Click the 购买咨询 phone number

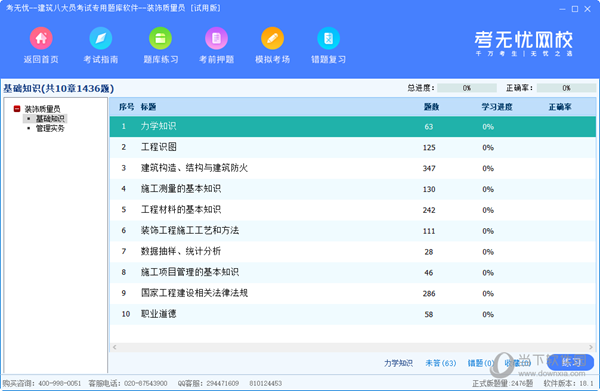pyautogui.click(x=60, y=383)
